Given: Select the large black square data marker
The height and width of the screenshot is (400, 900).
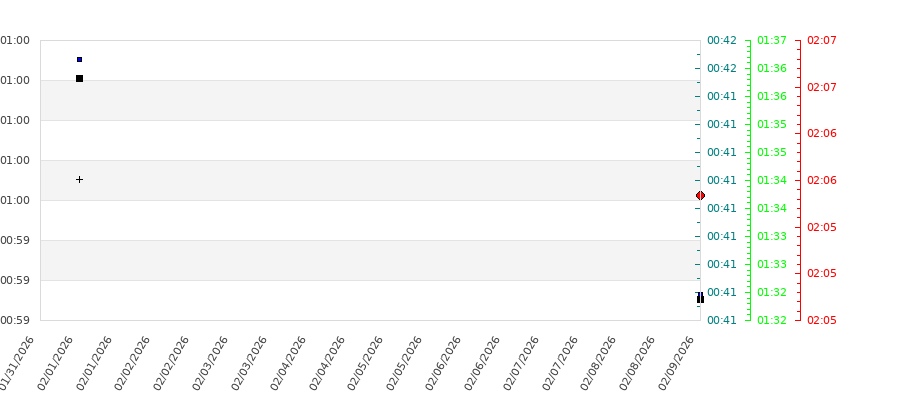Looking at the screenshot, I should (x=79, y=78).
